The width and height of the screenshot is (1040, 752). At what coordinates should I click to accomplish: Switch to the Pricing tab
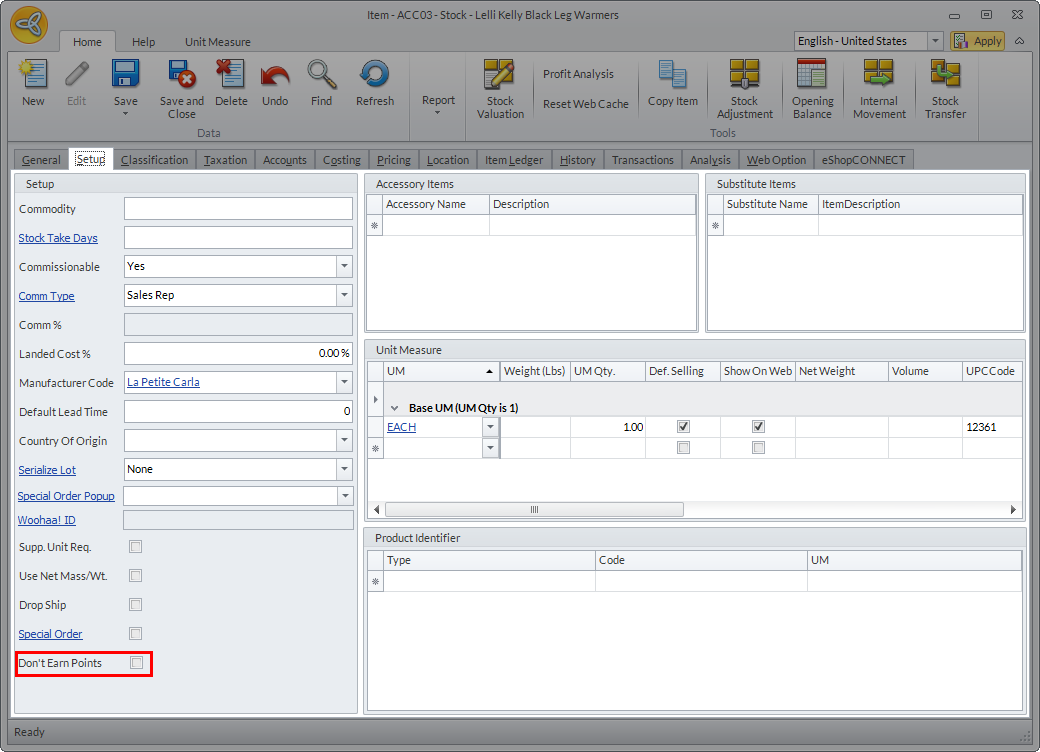click(x=394, y=160)
